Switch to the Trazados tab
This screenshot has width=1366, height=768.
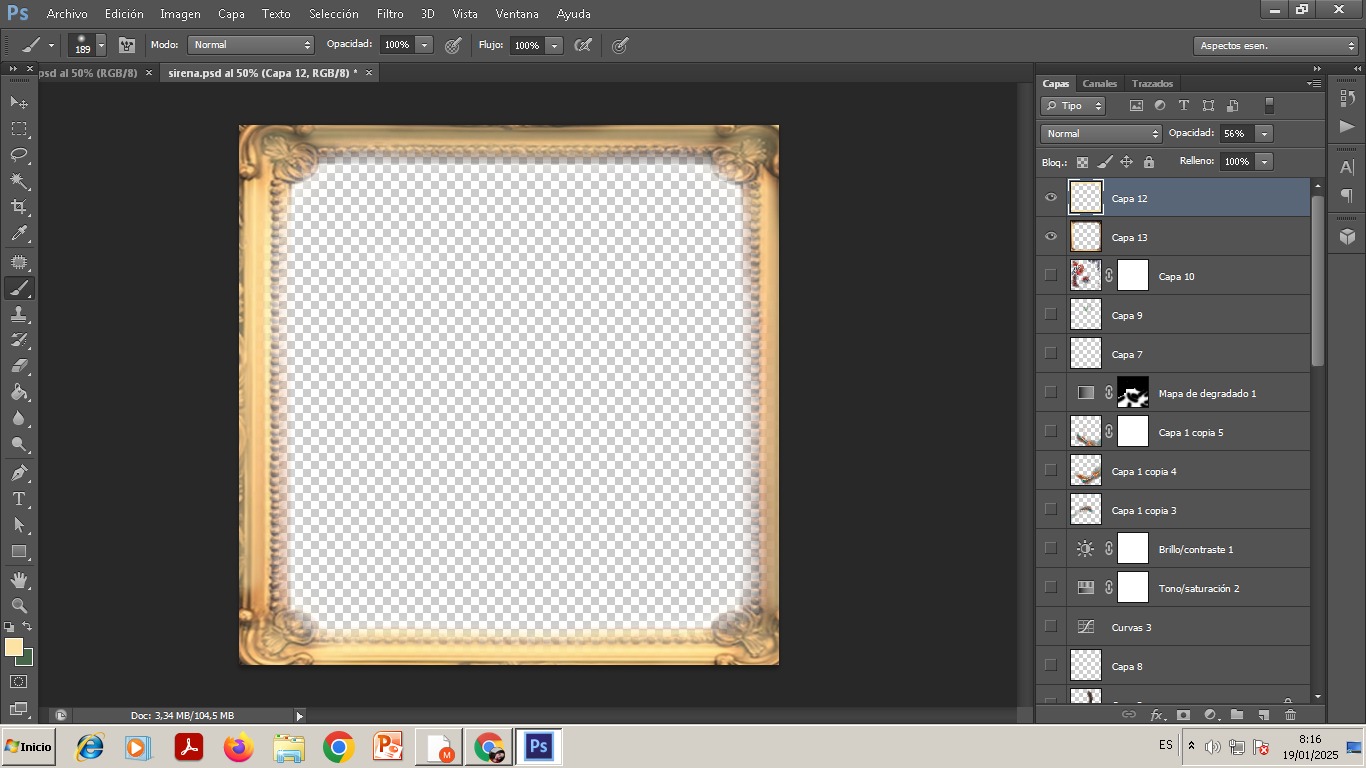coord(1152,83)
